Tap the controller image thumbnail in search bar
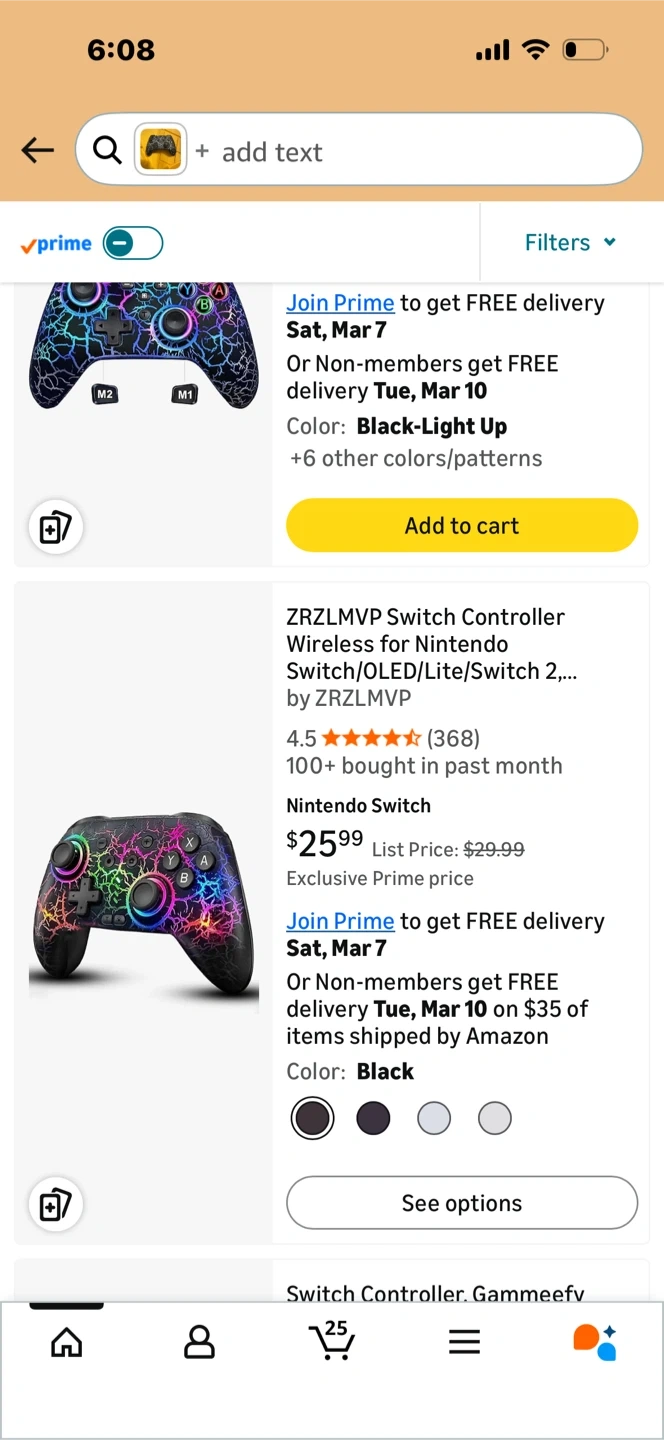Viewport: 664px width, 1440px height. [x=161, y=150]
